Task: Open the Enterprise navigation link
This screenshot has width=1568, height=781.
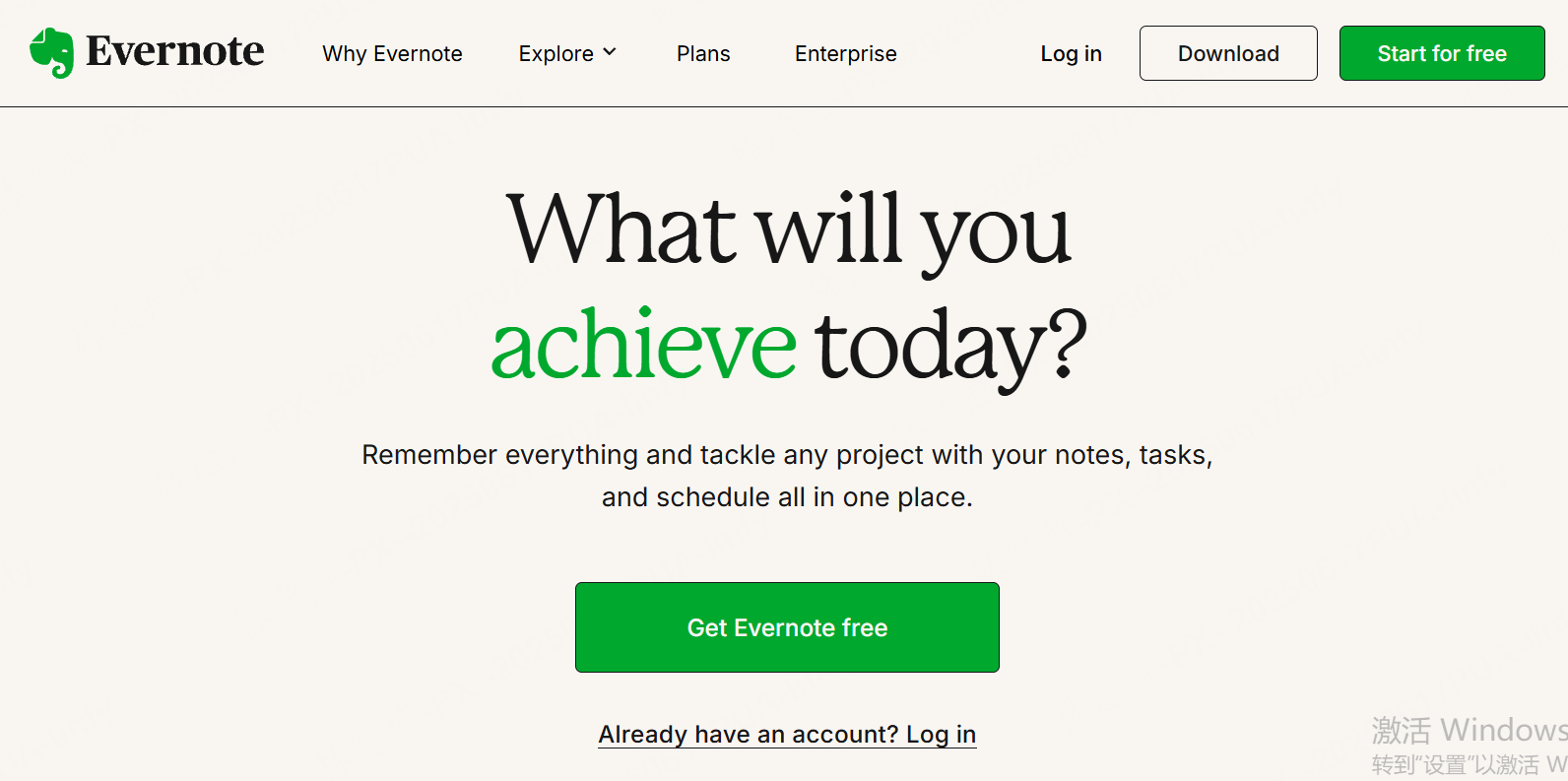Action: pos(846,53)
